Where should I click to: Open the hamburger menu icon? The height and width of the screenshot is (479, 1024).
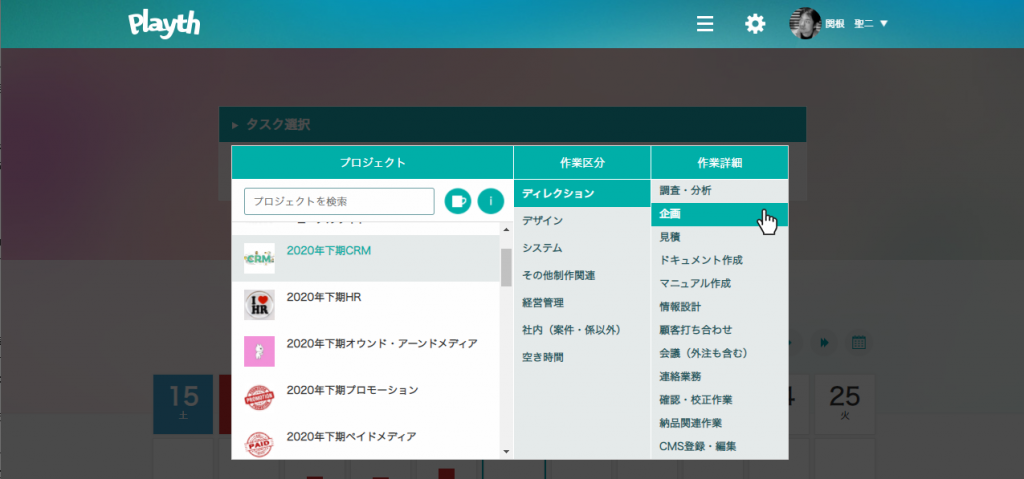click(705, 24)
